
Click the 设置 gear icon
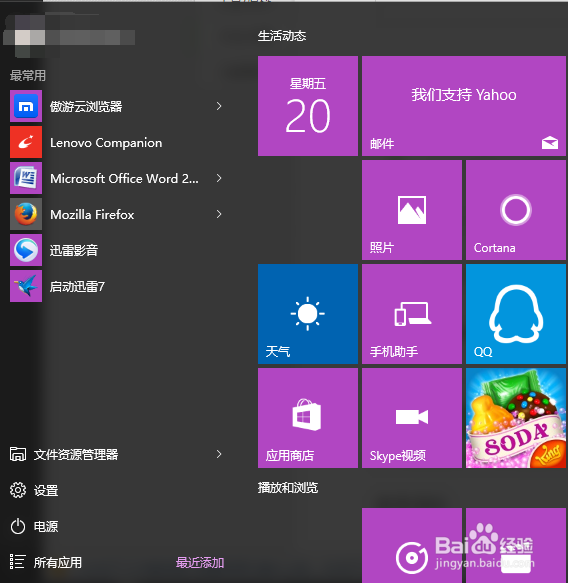click(18, 490)
